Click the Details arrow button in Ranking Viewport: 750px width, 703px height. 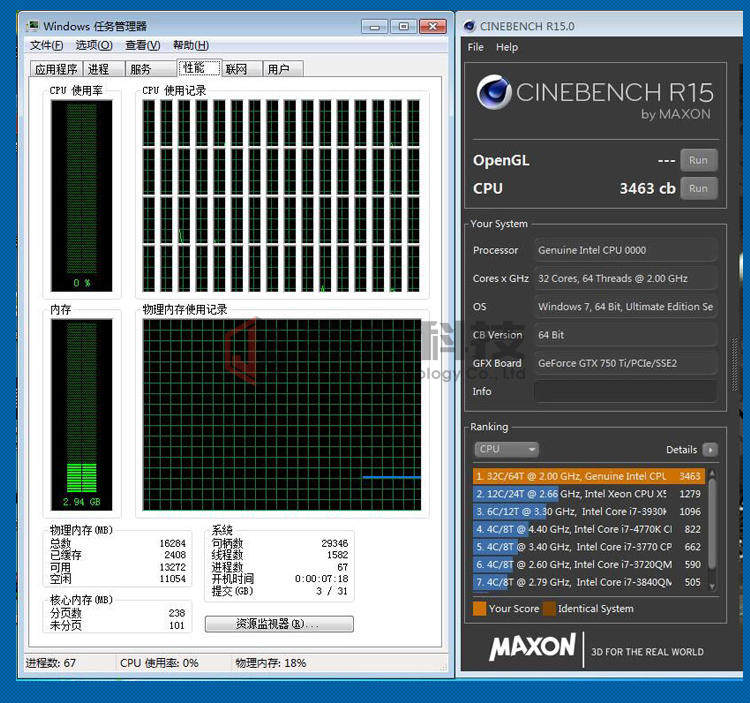711,450
